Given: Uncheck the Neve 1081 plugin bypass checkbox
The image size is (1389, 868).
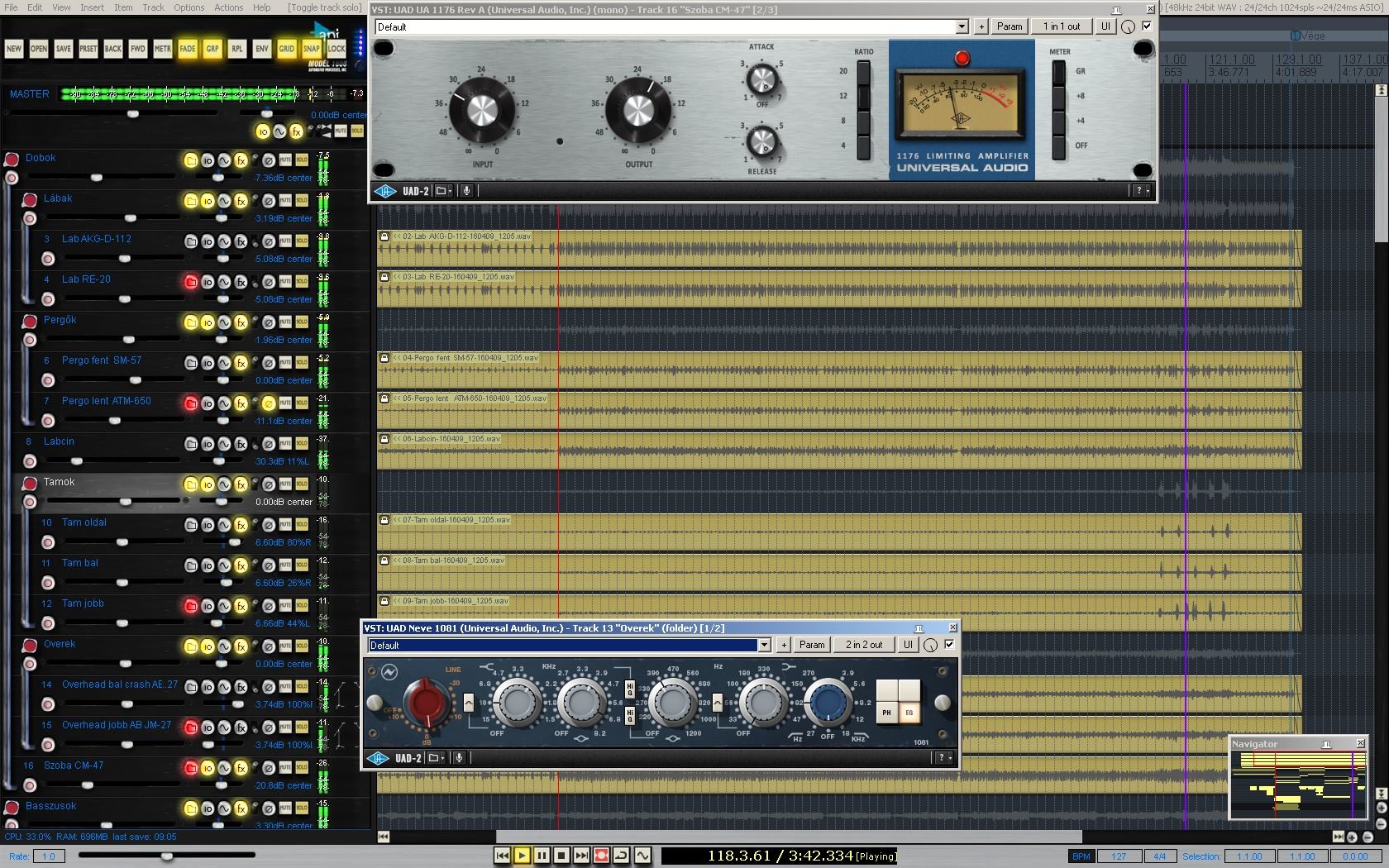Looking at the screenshot, I should [x=949, y=645].
